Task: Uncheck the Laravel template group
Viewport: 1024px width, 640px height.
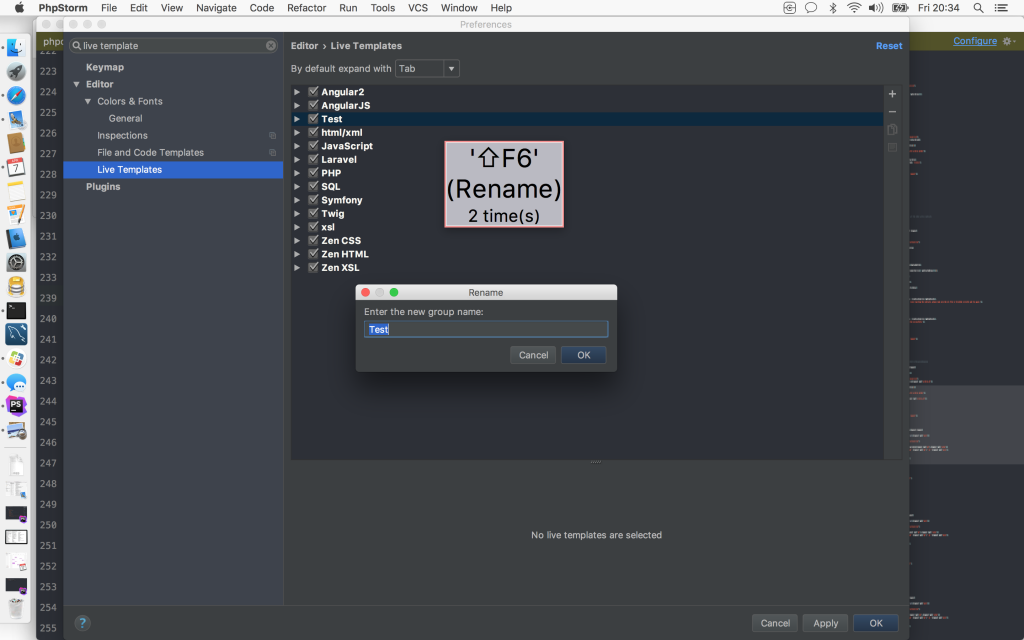Action: (313, 159)
